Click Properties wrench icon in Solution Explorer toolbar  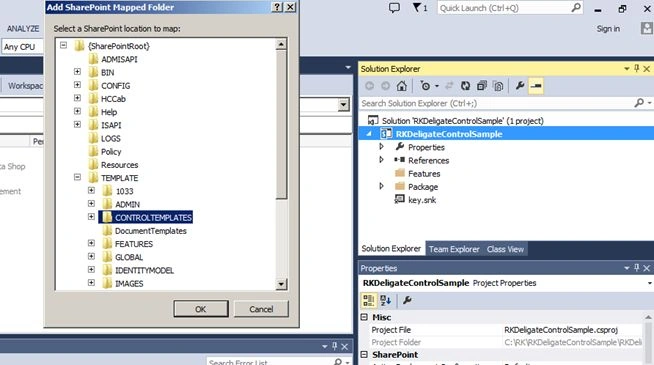pos(520,86)
